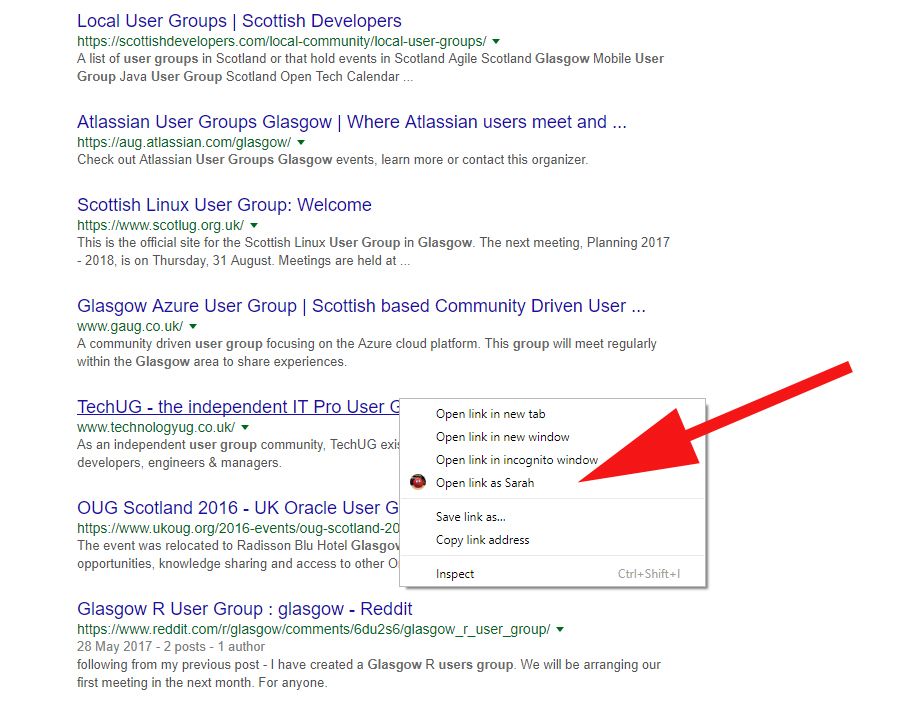Open Scottish Linux User Group: Welcome link

pyautogui.click(x=224, y=205)
